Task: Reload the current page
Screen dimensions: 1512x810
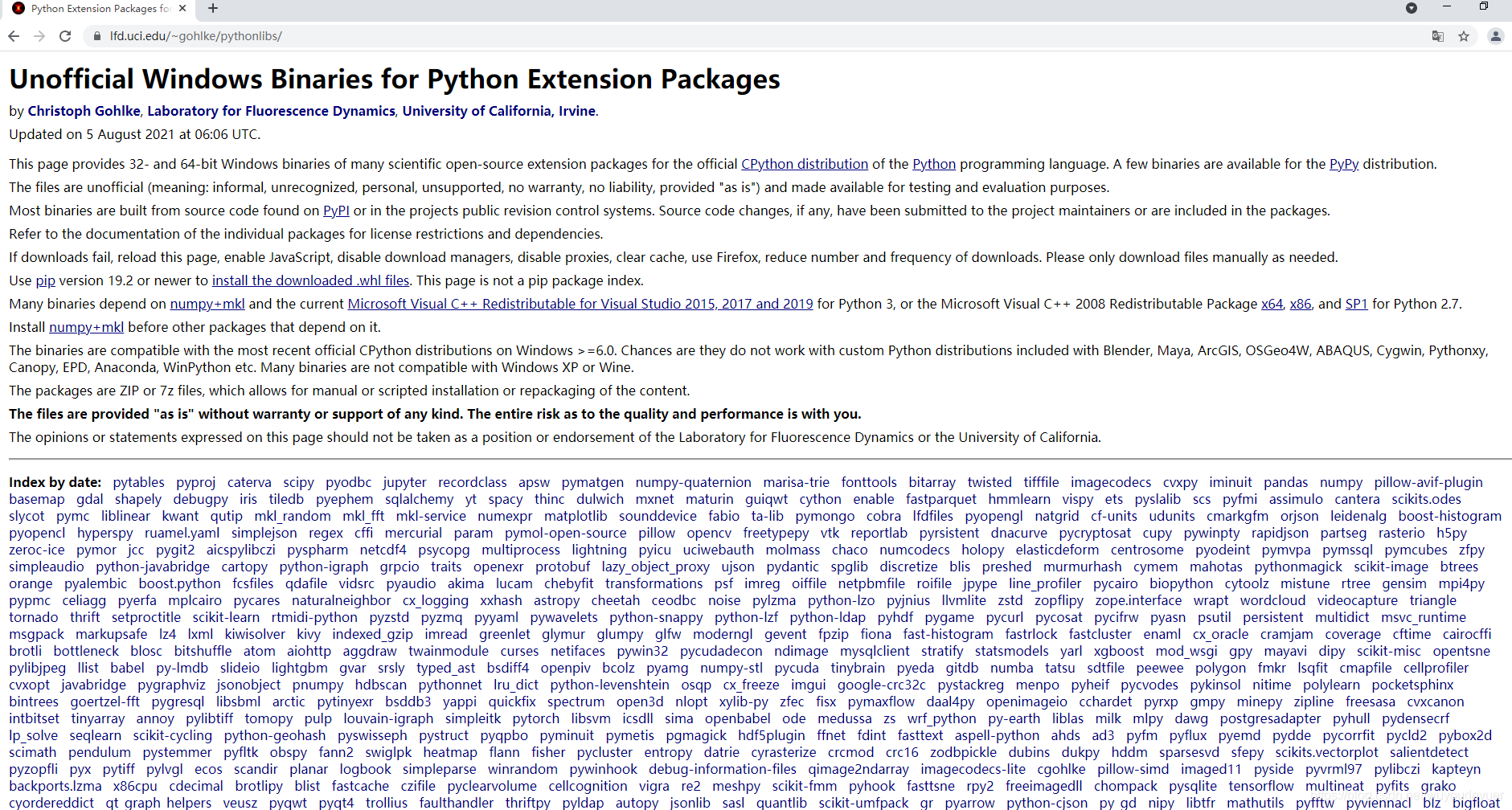Action: click(x=65, y=36)
